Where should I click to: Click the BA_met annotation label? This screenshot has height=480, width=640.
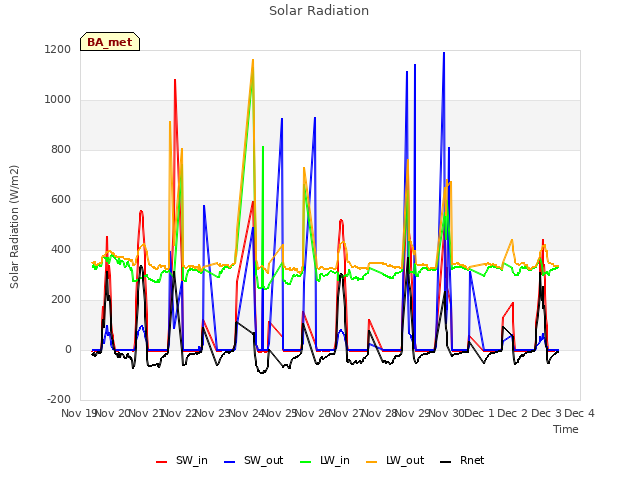click(110, 42)
